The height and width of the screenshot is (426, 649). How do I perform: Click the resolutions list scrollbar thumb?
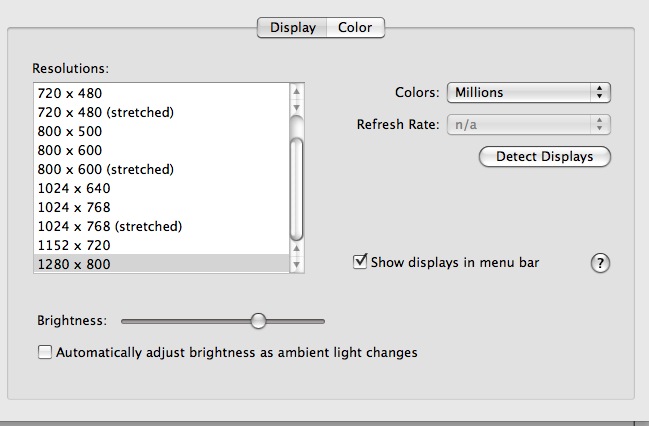tap(296, 189)
